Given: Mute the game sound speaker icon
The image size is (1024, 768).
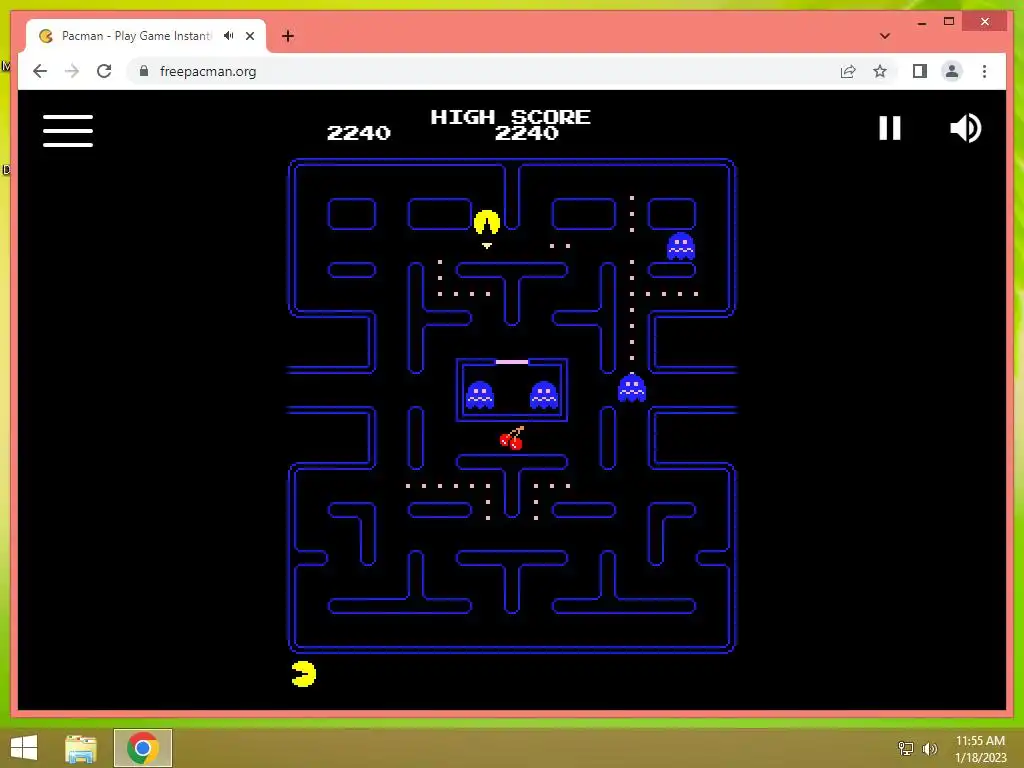Looking at the screenshot, I should pos(965,128).
